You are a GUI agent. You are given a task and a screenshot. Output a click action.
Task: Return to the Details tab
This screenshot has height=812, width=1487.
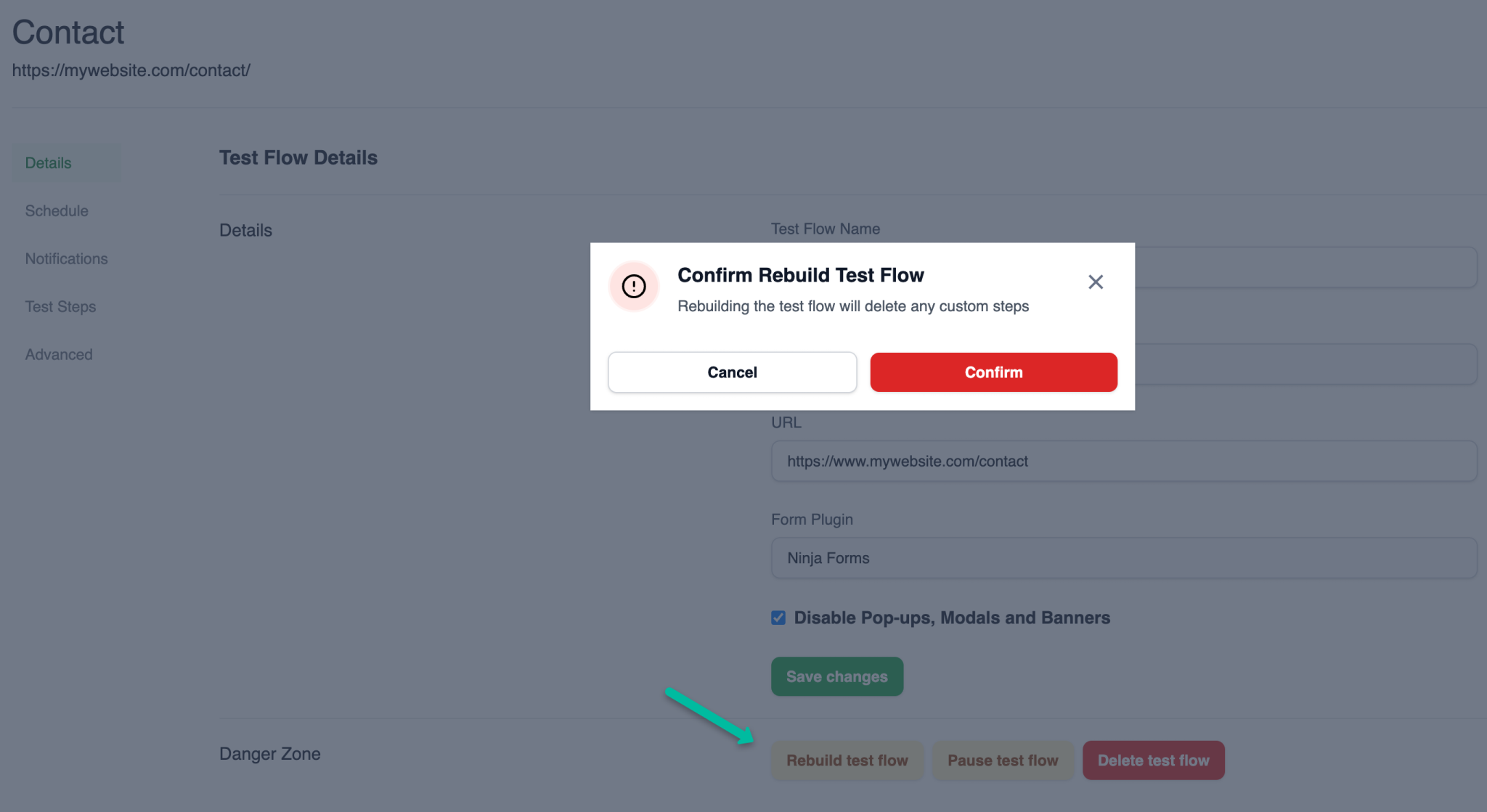click(x=48, y=163)
